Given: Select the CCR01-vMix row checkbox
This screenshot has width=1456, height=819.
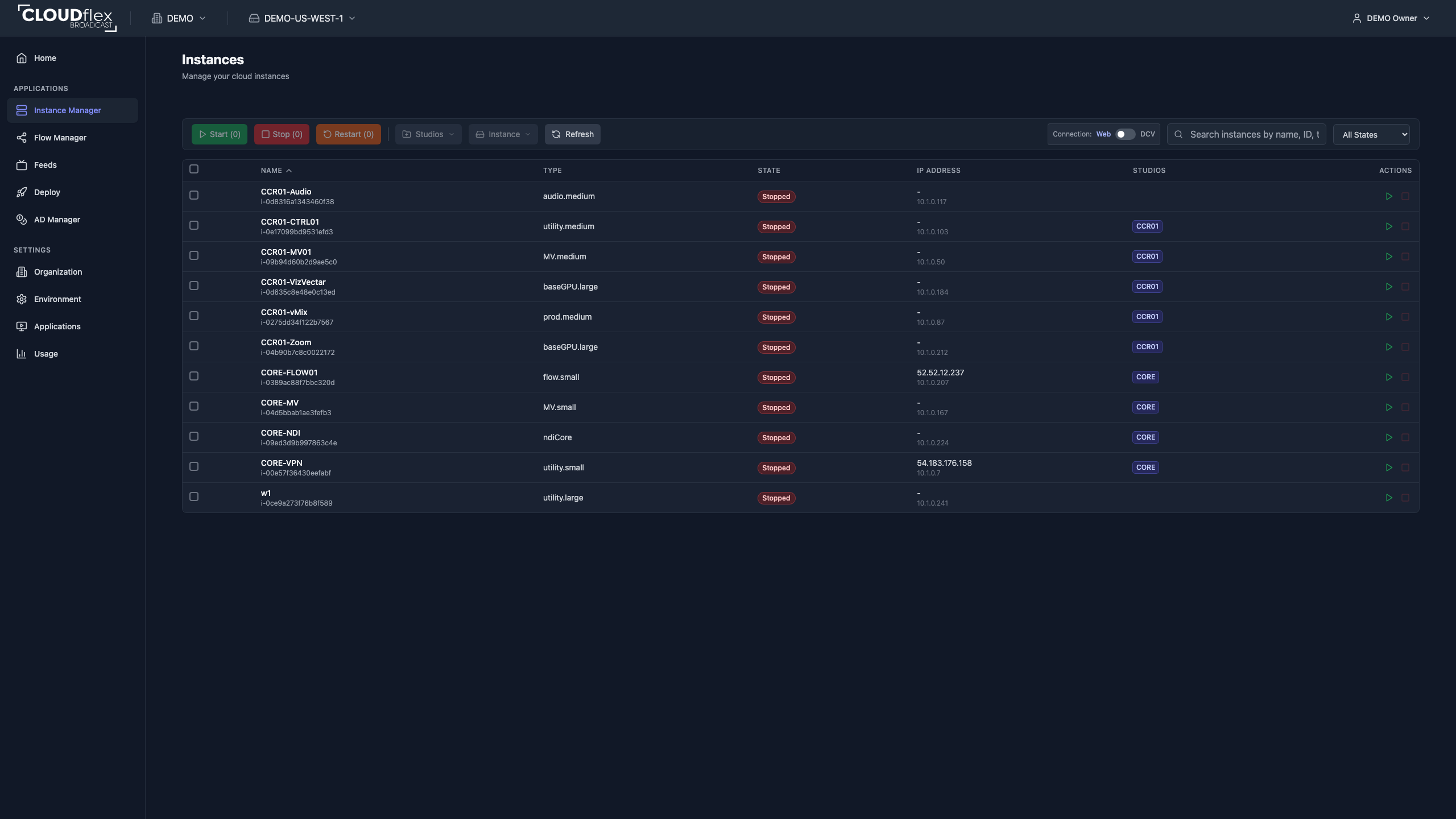Looking at the screenshot, I should coord(194,316).
